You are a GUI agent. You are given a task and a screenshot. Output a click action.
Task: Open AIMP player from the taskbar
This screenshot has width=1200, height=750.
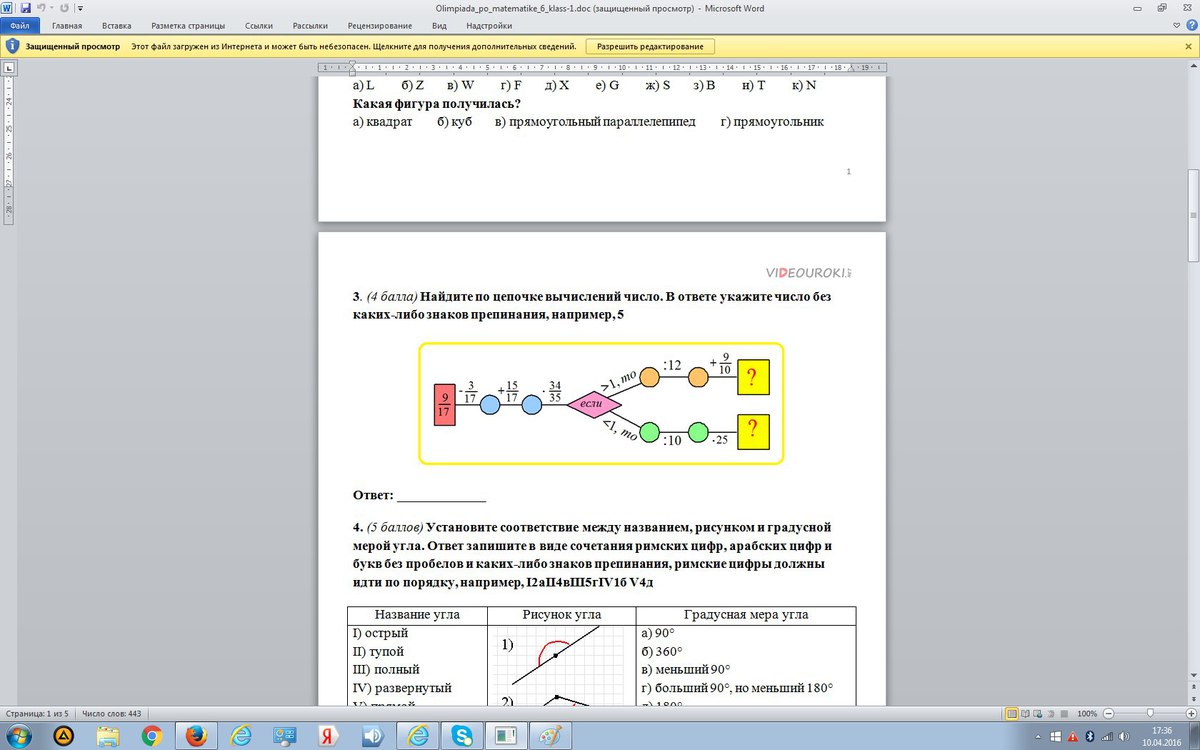[x=64, y=737]
